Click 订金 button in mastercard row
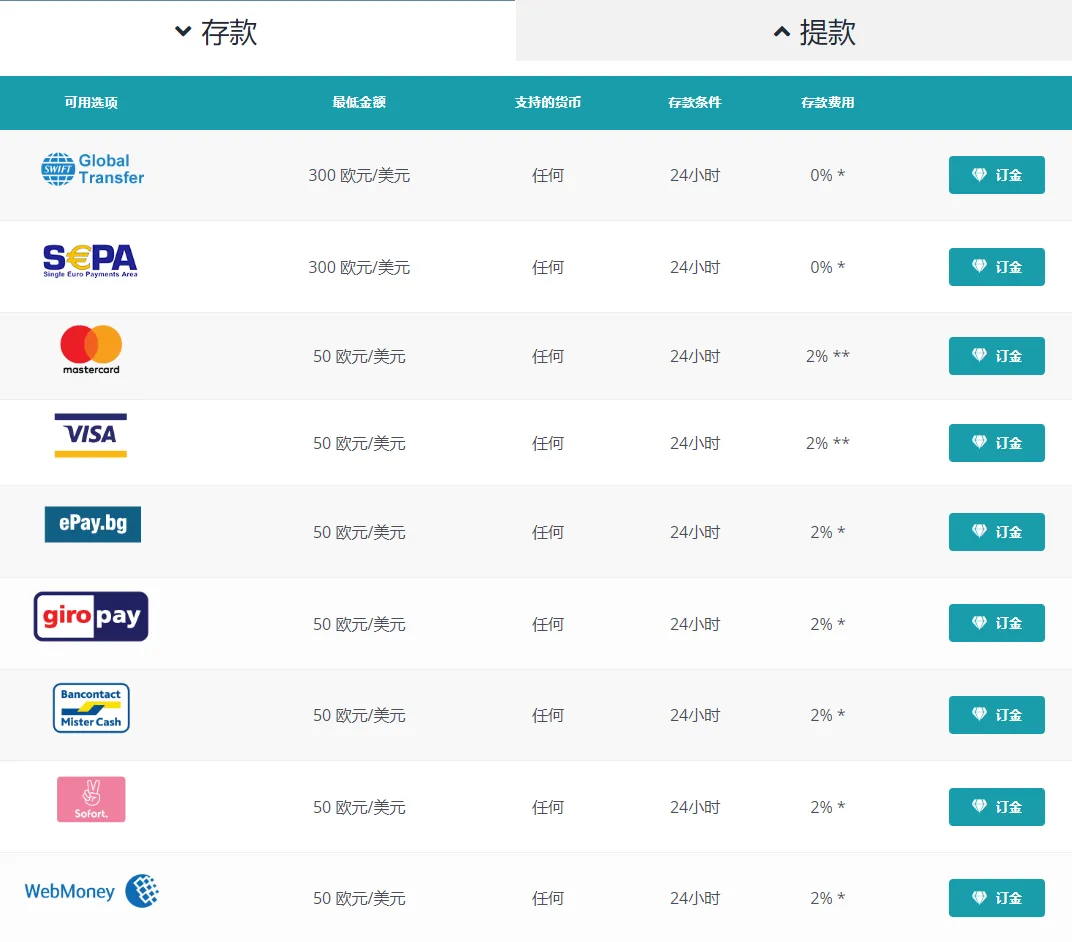The width and height of the screenshot is (1072, 942). (x=996, y=355)
